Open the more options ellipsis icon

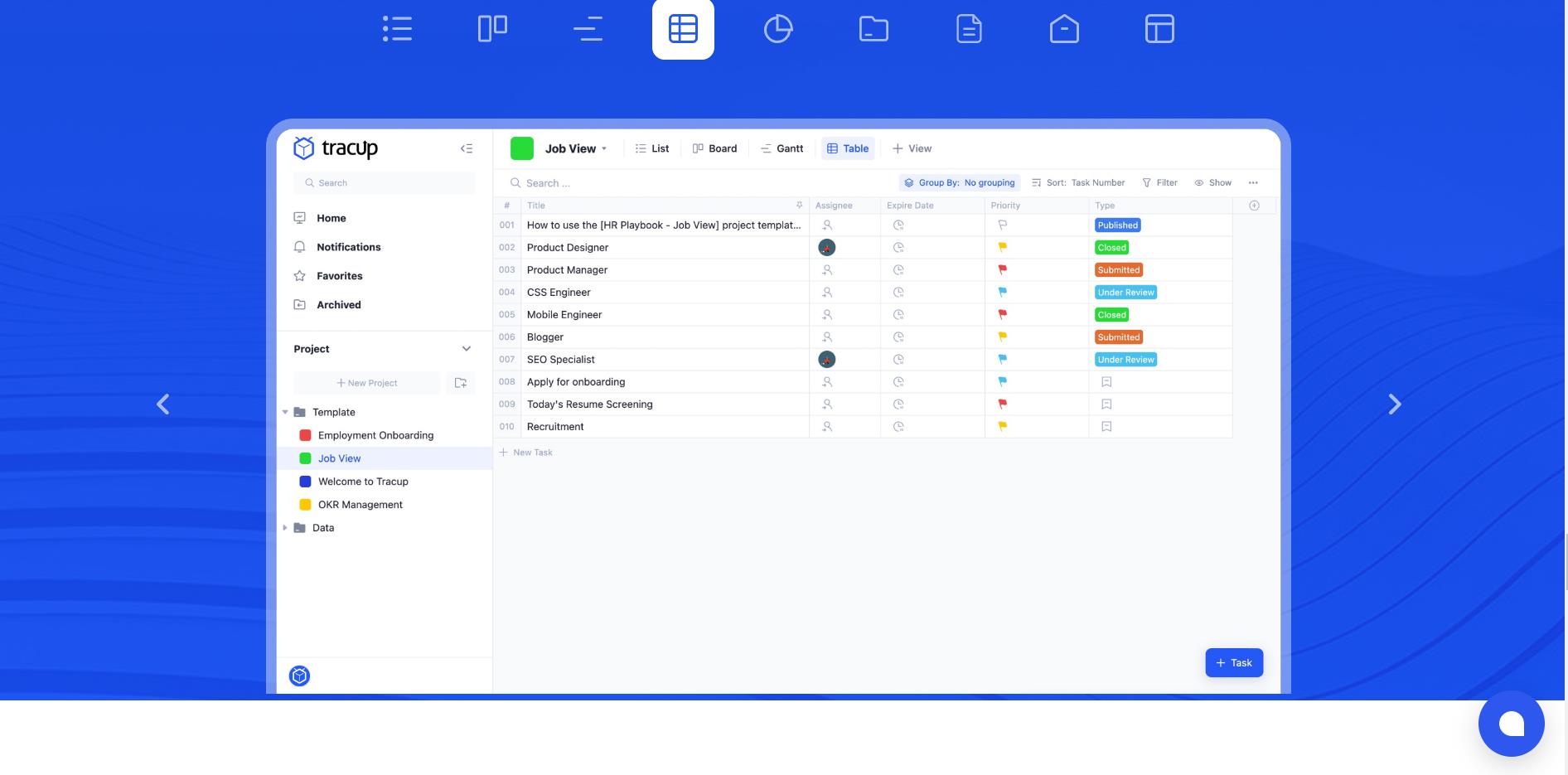pyautogui.click(x=1253, y=182)
